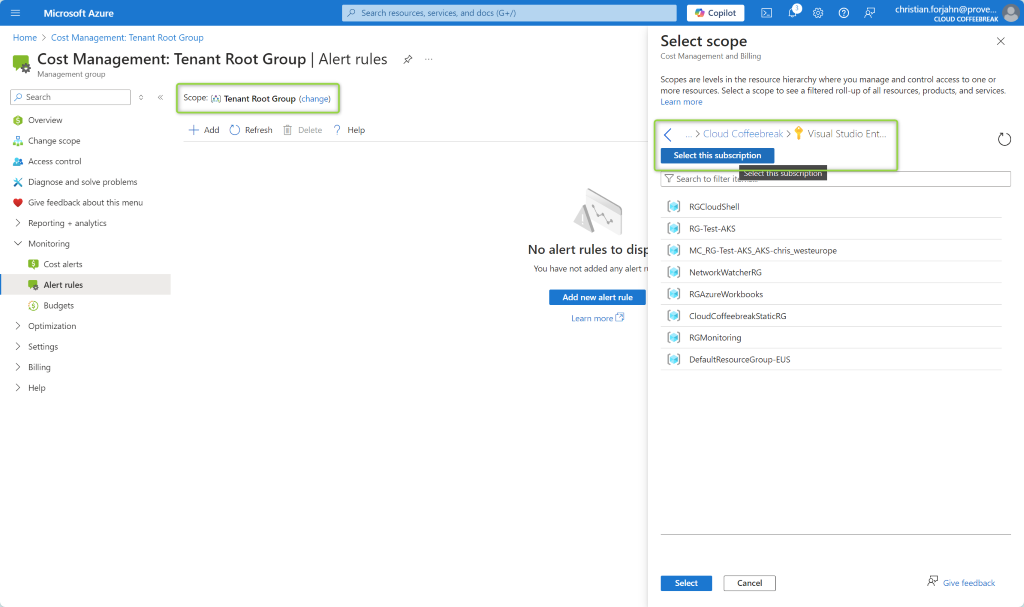Click the Select this subscription button
The height and width of the screenshot is (607, 1024).
pos(717,155)
